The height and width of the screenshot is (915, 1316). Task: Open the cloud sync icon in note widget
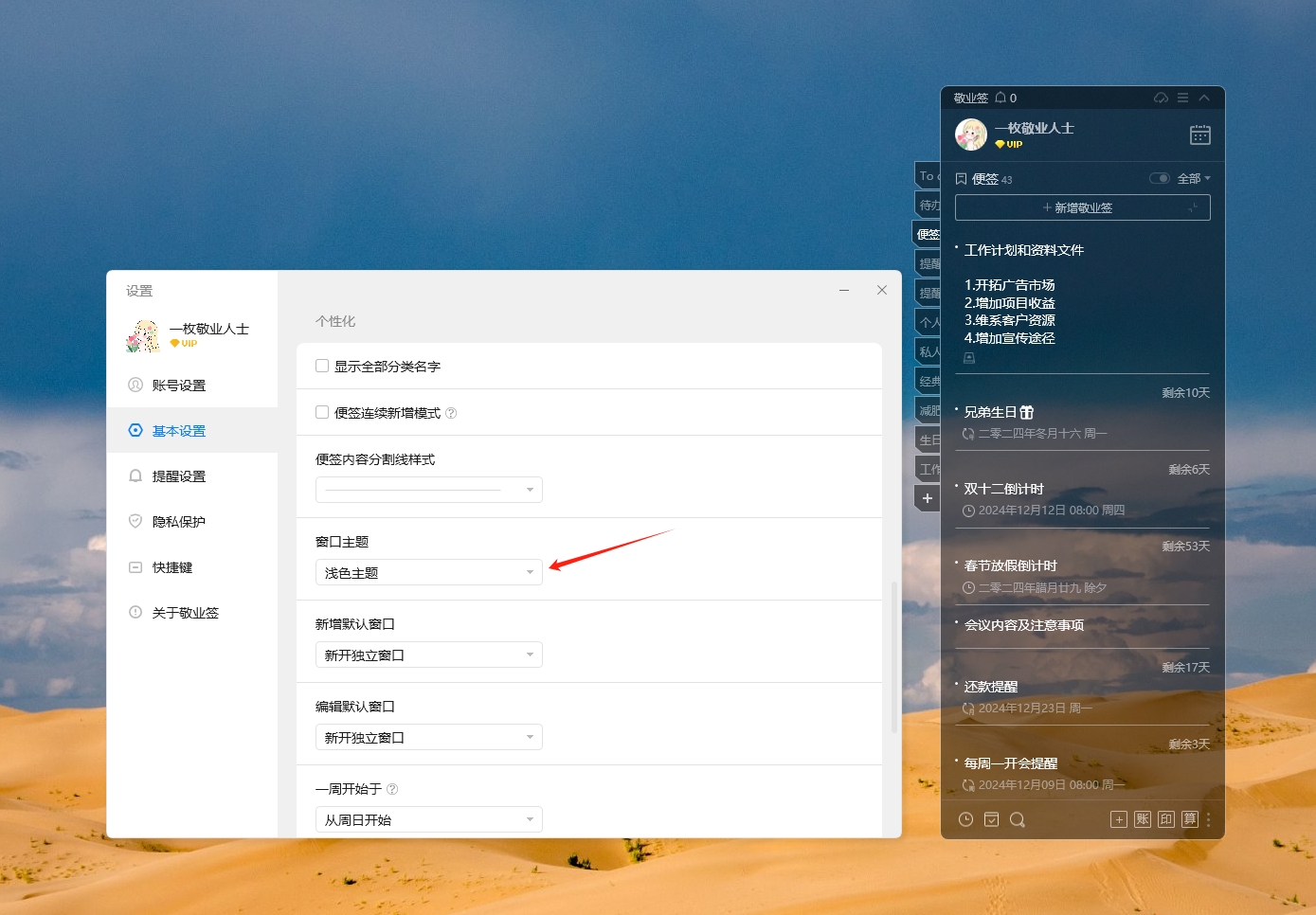[1161, 98]
